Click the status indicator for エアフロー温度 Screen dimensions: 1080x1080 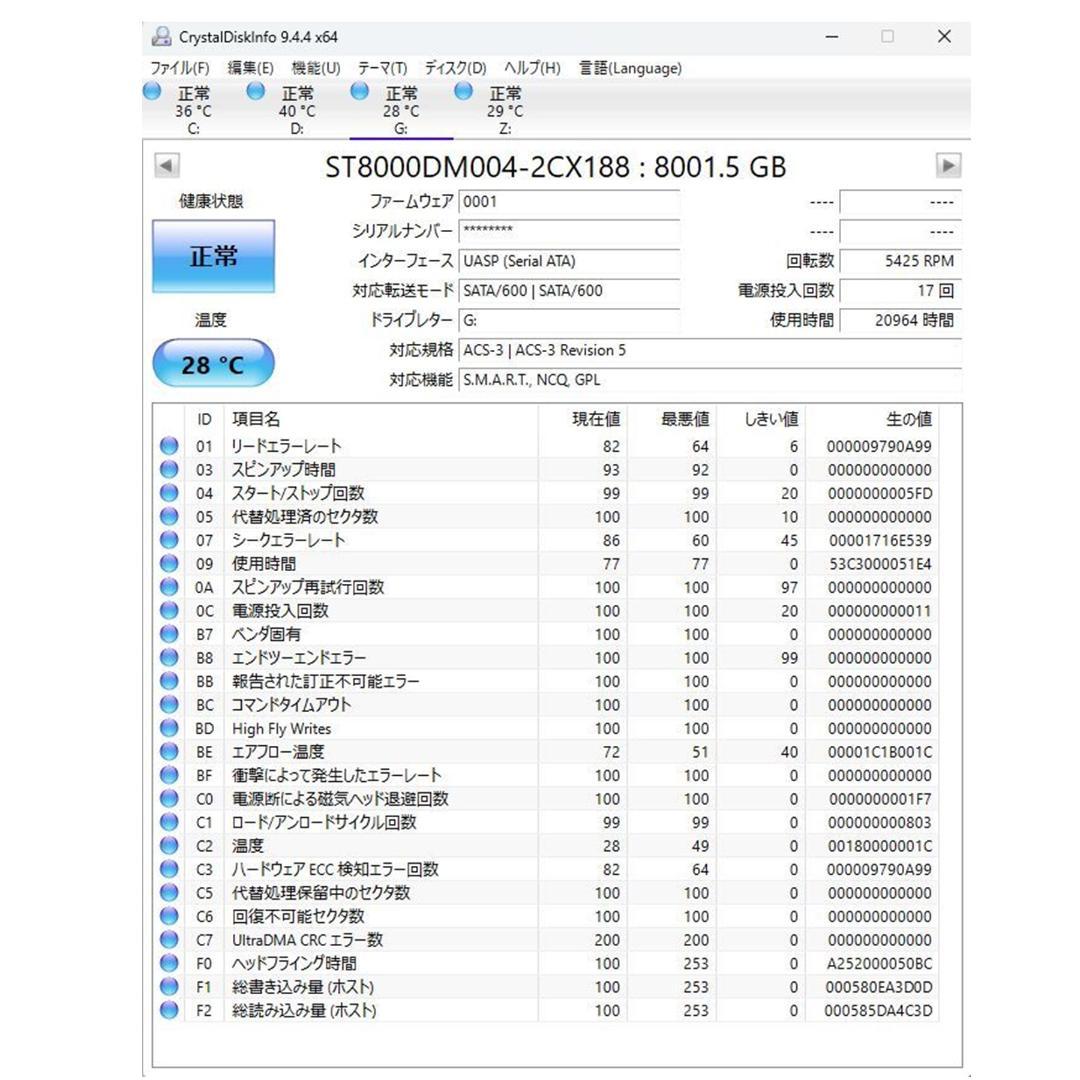(x=168, y=751)
